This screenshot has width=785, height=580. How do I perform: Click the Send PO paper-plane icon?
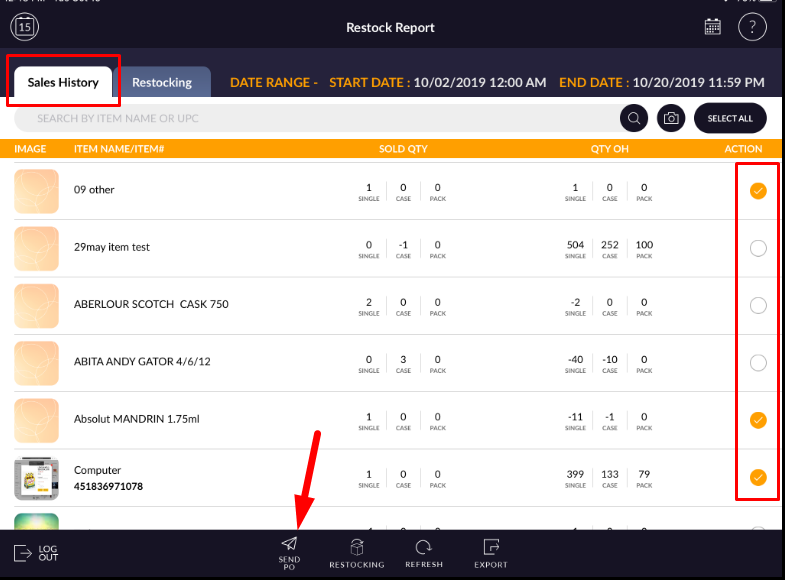289,544
